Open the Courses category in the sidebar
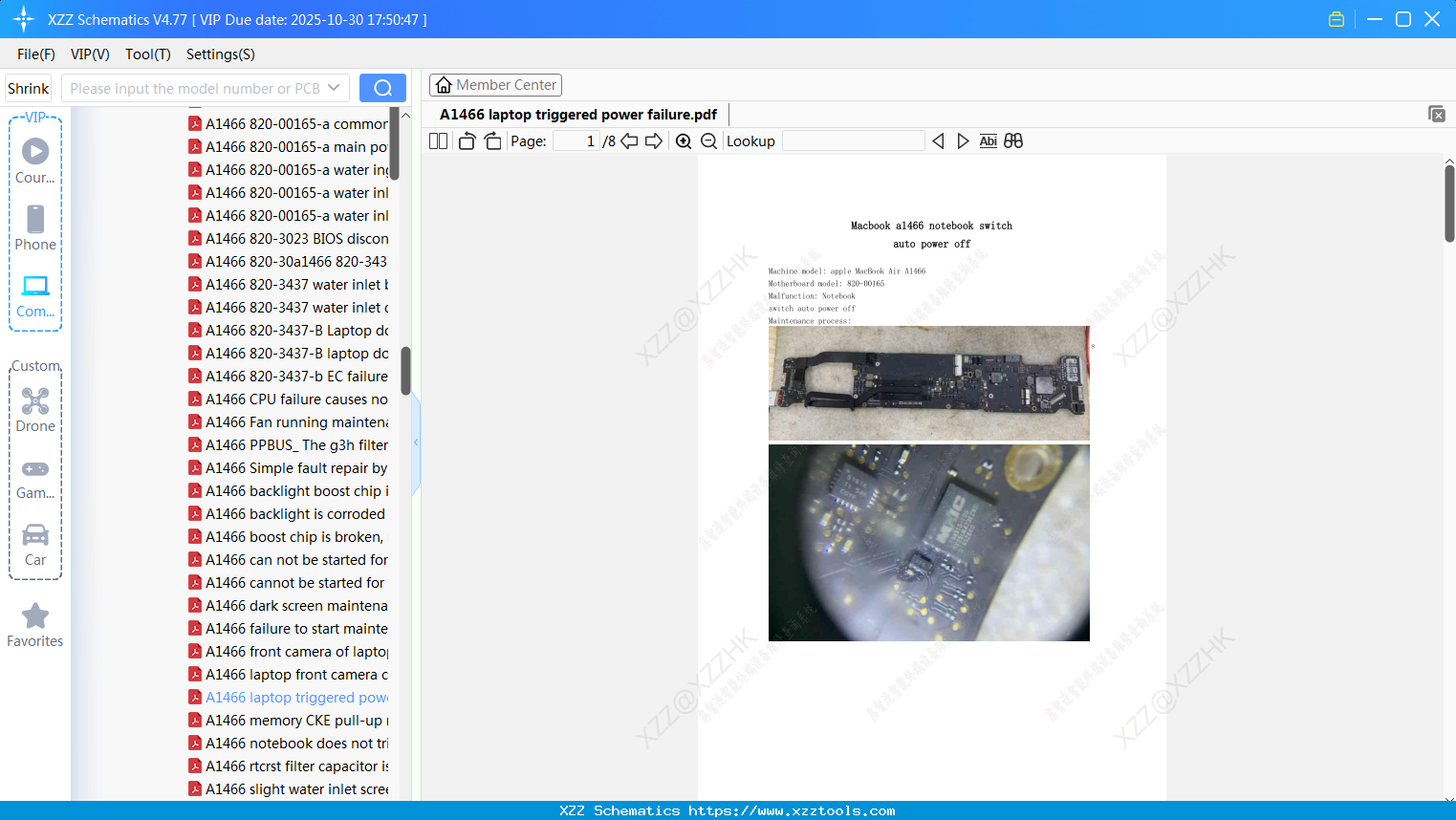 [x=35, y=161]
